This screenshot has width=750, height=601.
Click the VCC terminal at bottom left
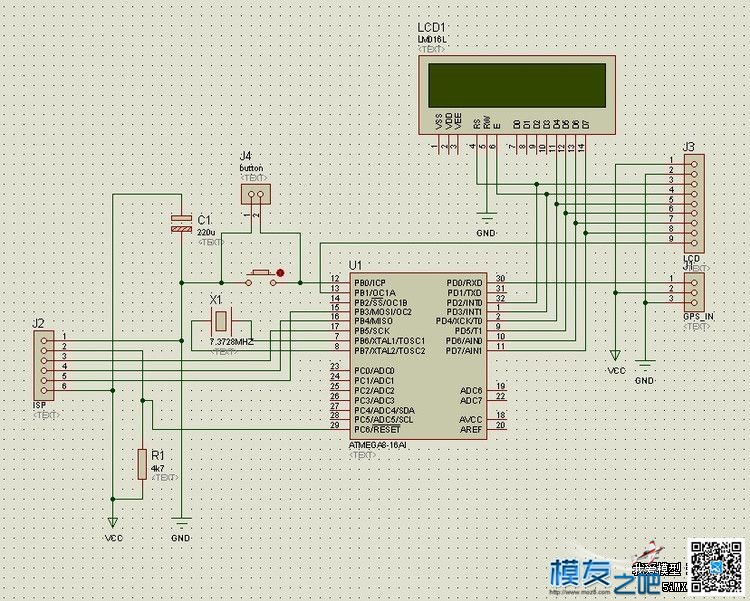pyautogui.click(x=113, y=522)
